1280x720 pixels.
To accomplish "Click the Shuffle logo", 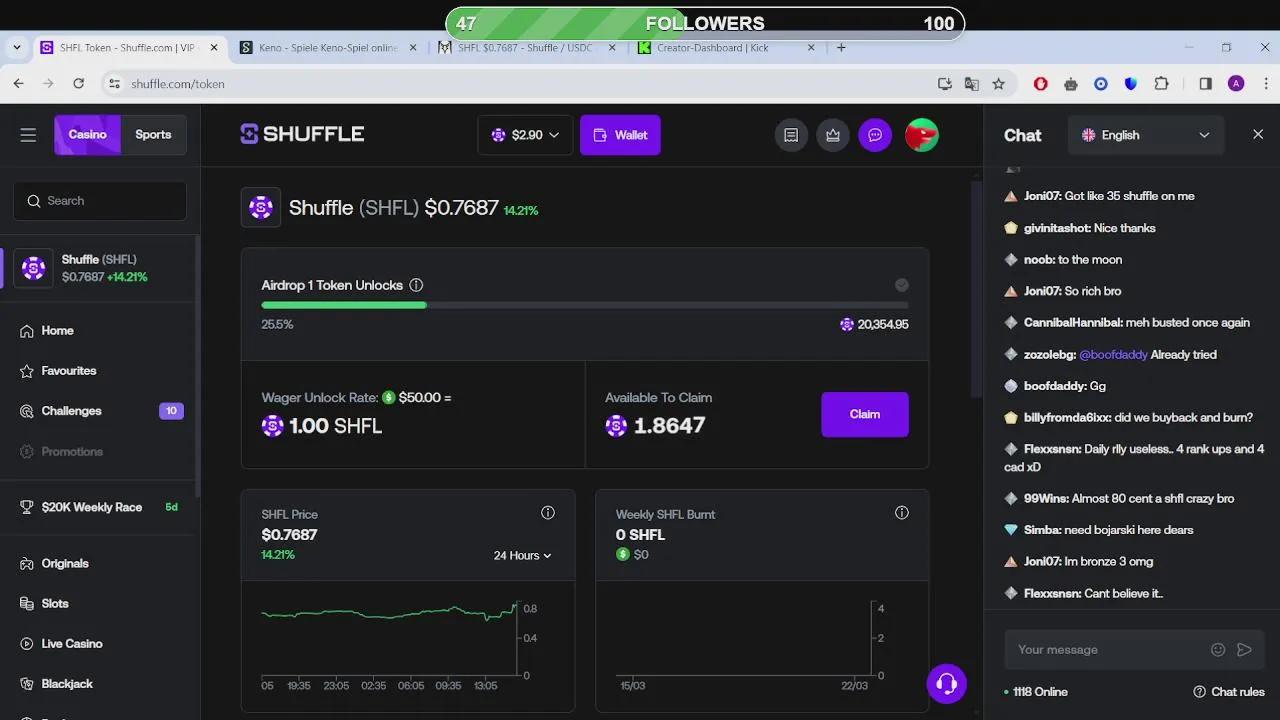I will [302, 134].
